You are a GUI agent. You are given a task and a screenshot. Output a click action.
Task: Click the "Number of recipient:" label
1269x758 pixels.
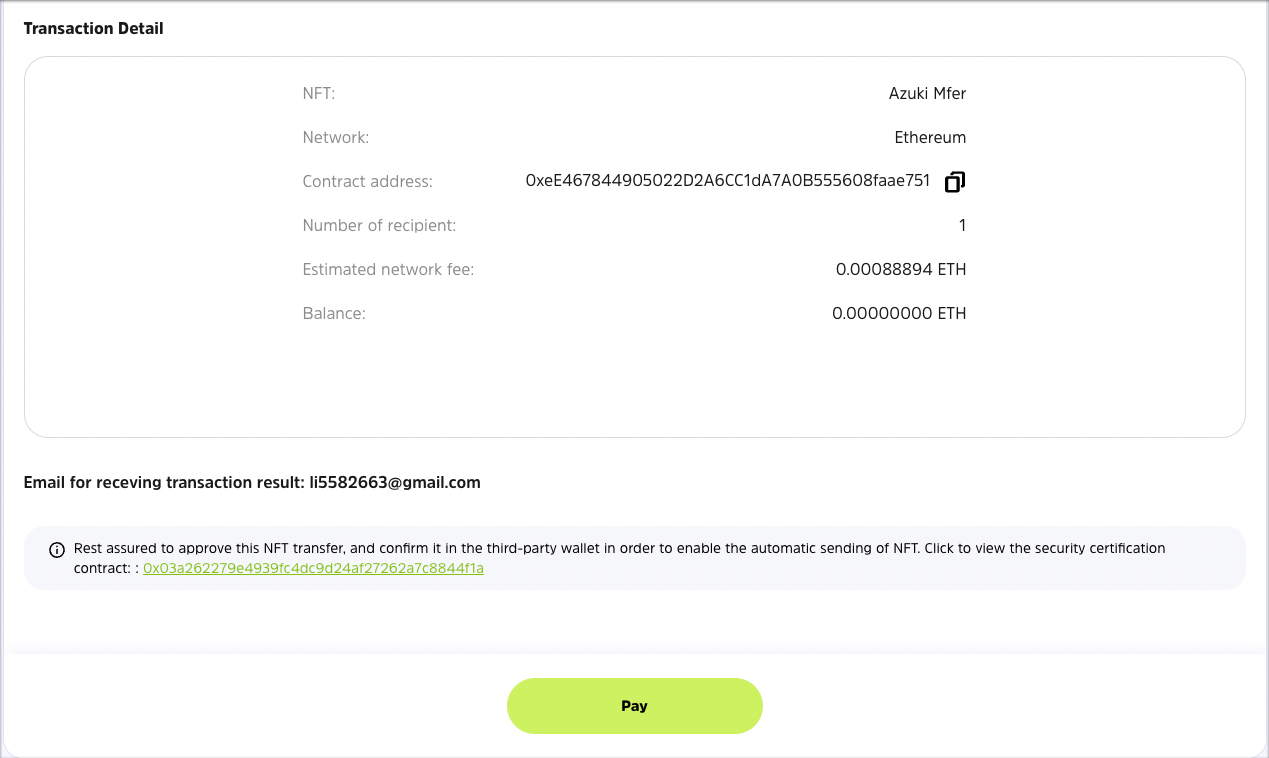379,226
